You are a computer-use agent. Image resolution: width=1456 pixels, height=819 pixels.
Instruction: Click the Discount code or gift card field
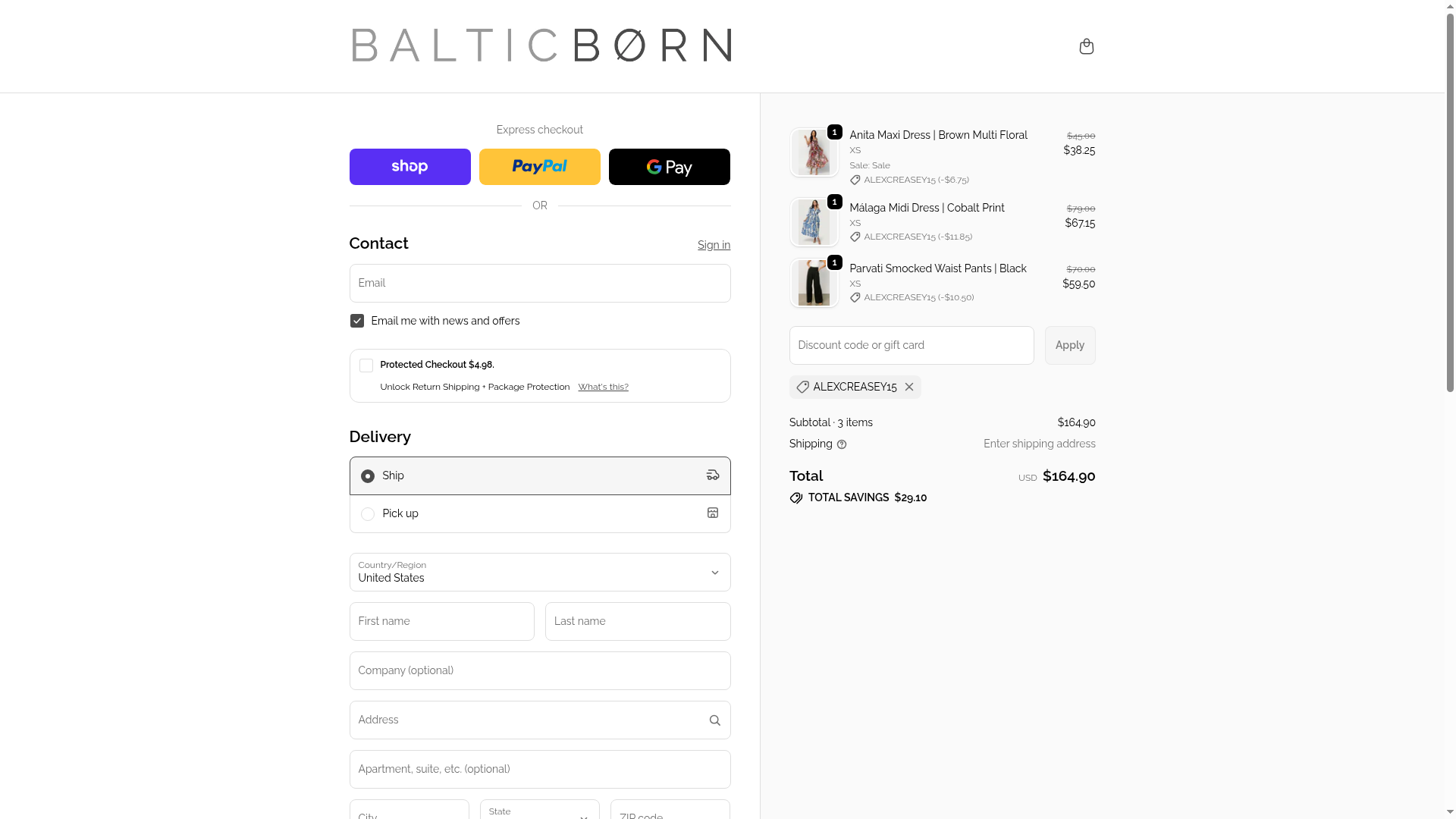click(911, 345)
